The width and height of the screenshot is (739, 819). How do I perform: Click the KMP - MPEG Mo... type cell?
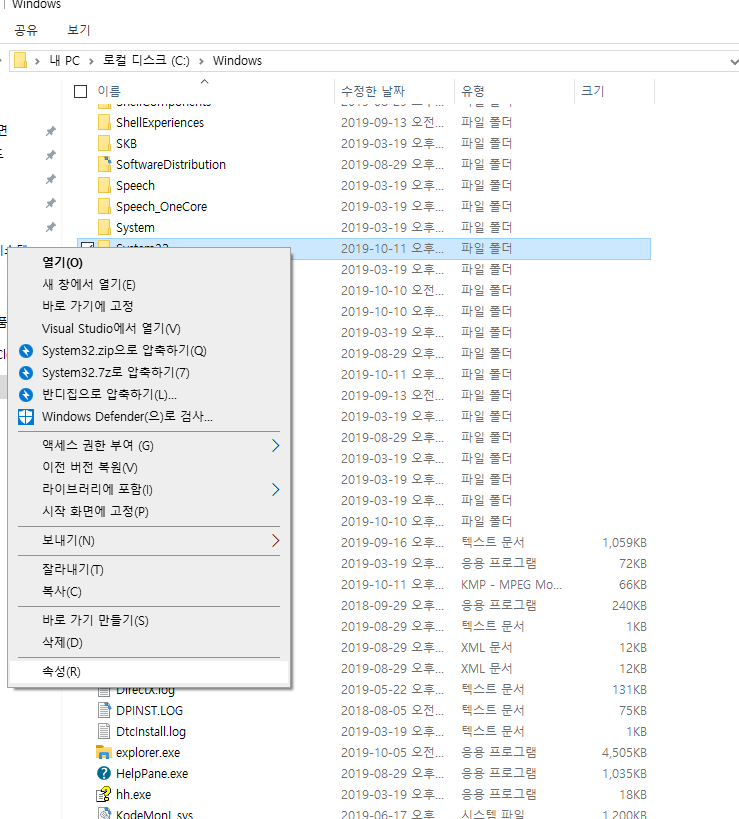tap(511, 584)
